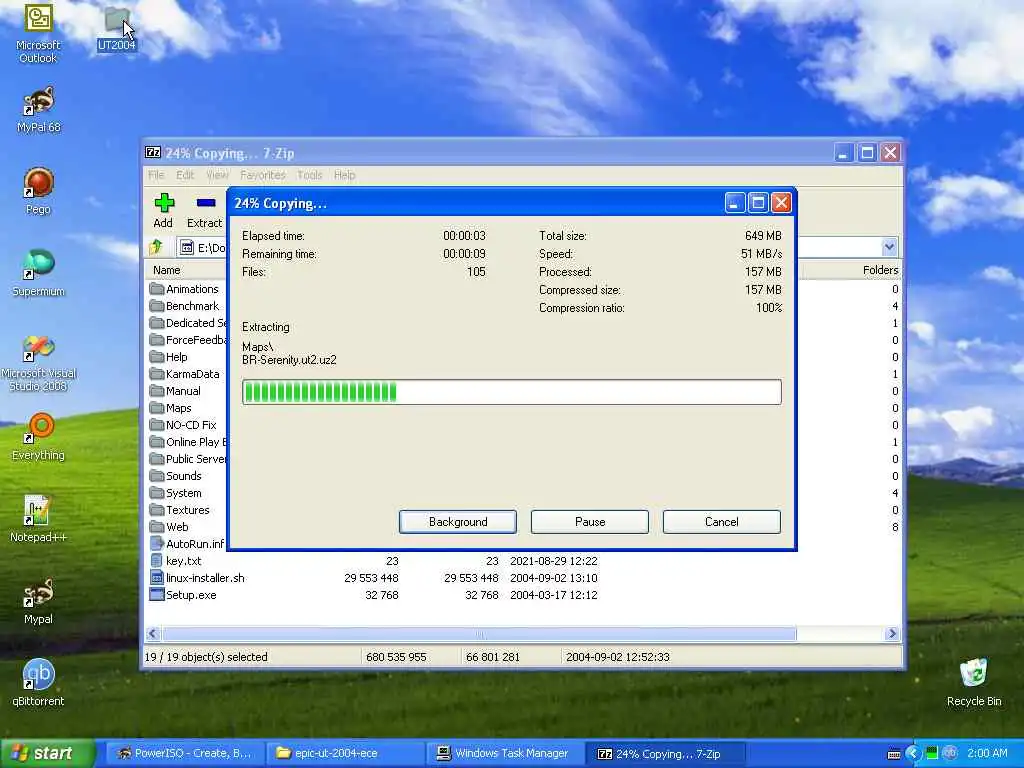Sort files by the Folders column header
This screenshot has width=1024, height=768.
(880, 270)
